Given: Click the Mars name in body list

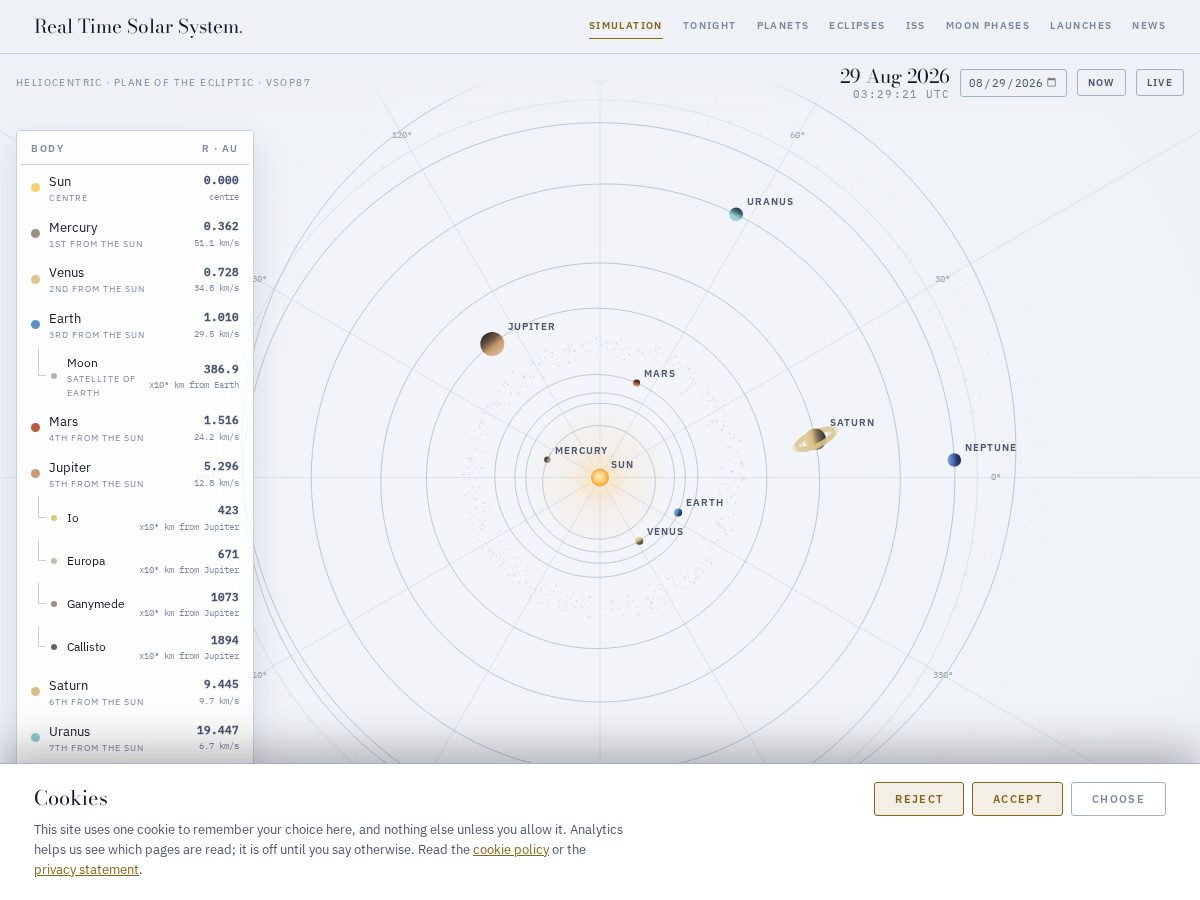Looking at the screenshot, I should point(63,422).
